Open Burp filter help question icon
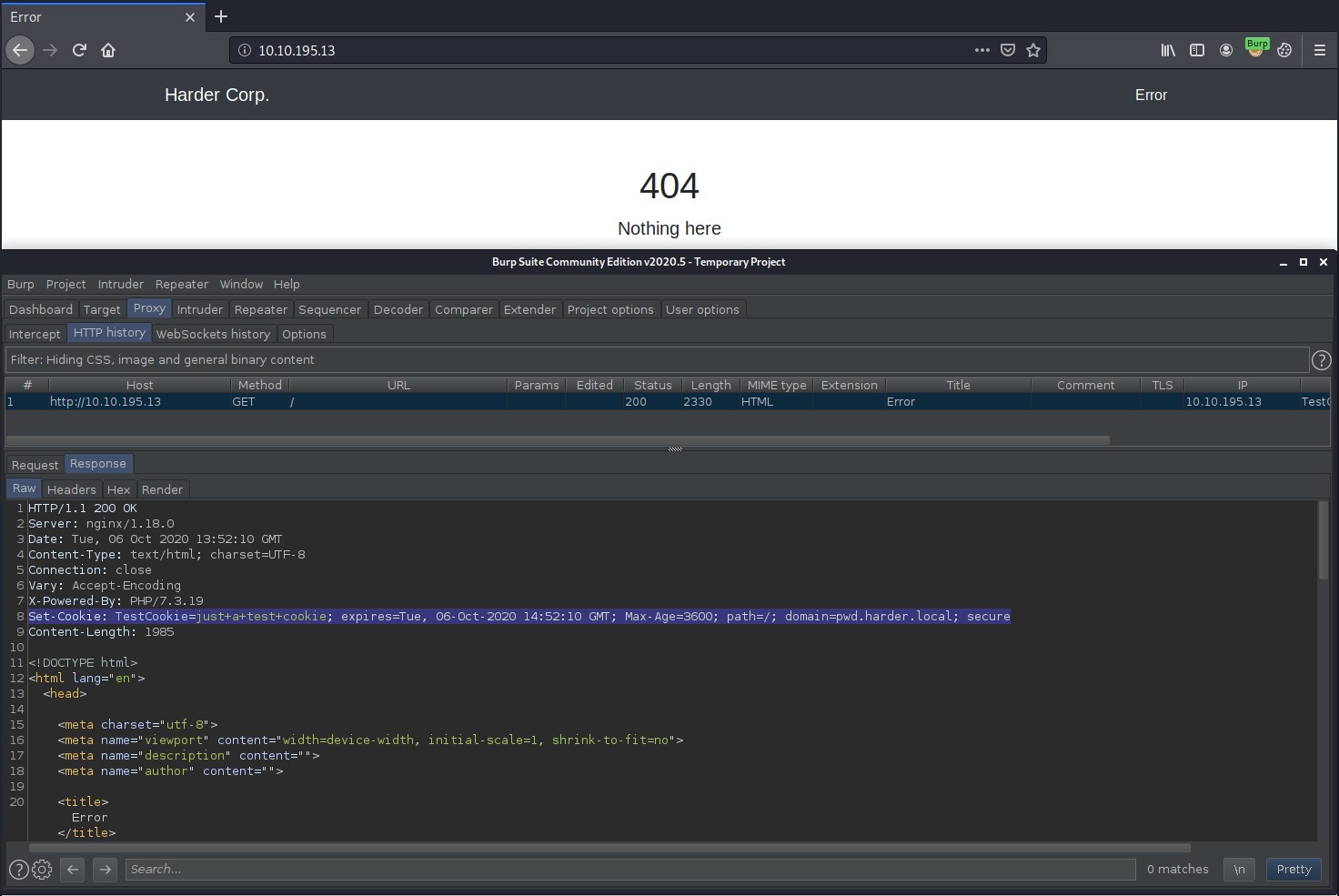Screen dimensions: 1339x896 [1322, 360]
